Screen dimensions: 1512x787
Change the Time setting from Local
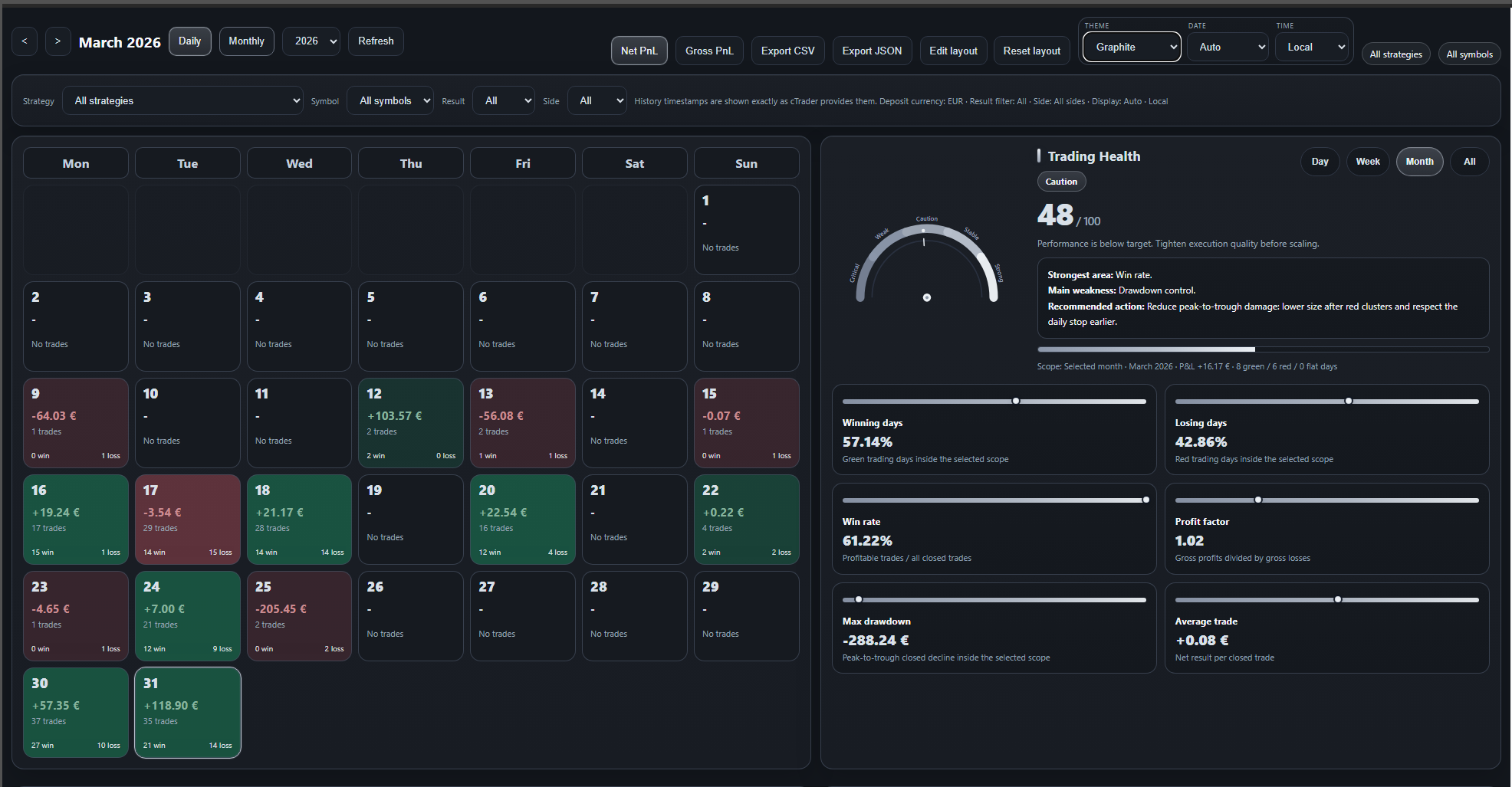coord(1312,47)
